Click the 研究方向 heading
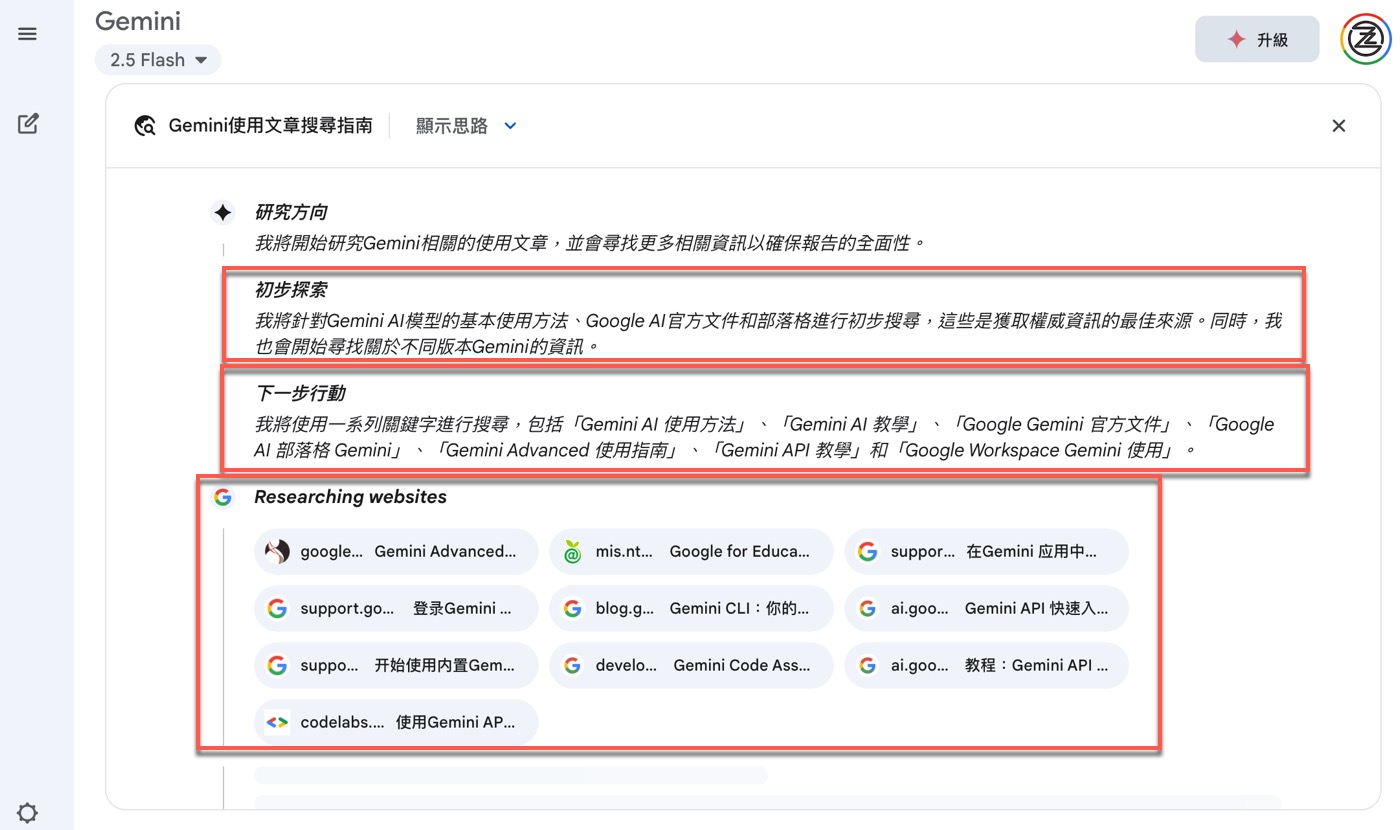1400x830 pixels. [x=291, y=212]
